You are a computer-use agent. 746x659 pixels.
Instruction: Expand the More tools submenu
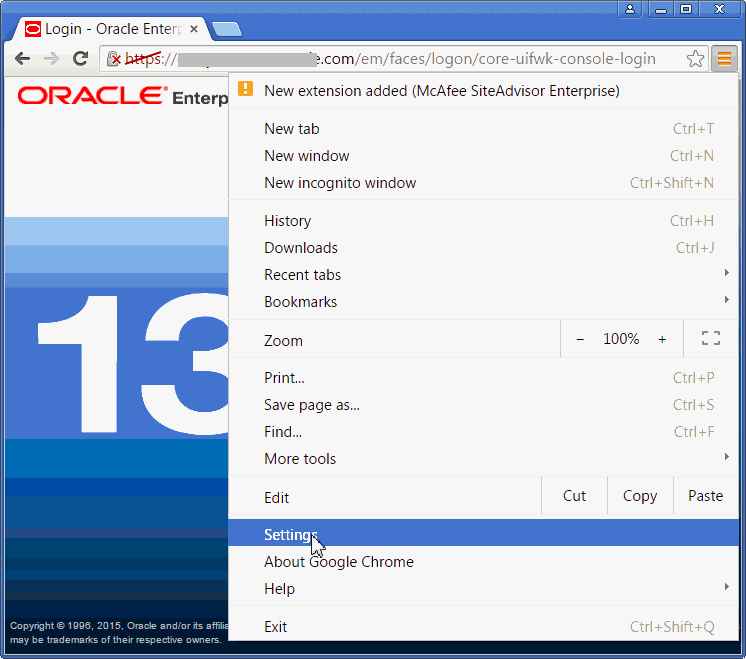[483, 459]
